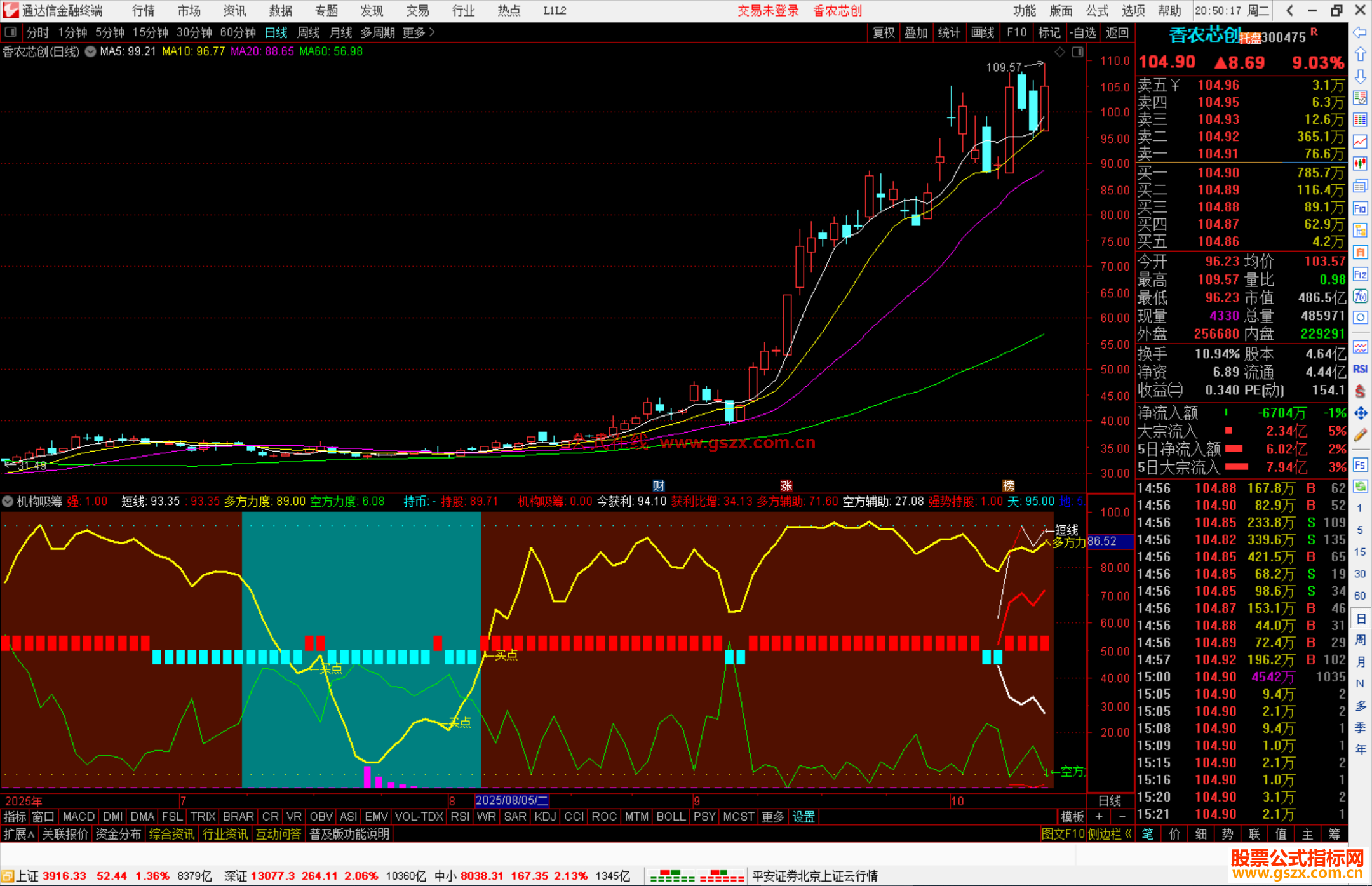Click the back arrow sidebar icon
The width and height of the screenshot is (1372, 886).
(x=1360, y=32)
